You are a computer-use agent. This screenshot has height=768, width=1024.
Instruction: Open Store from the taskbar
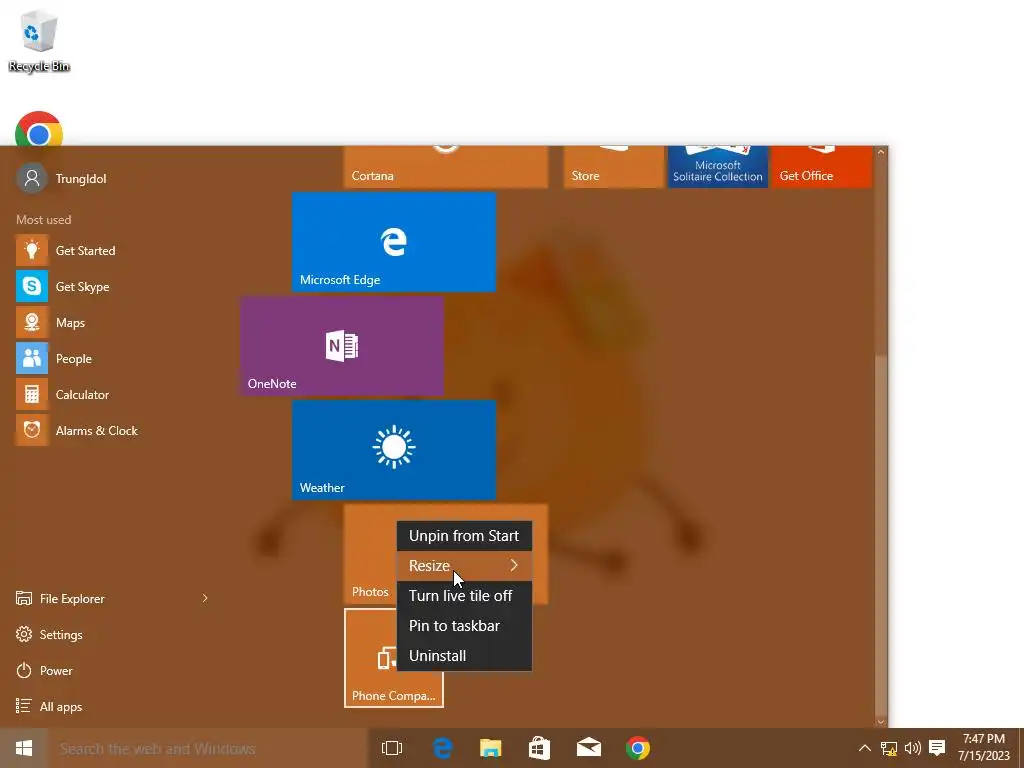pos(539,748)
